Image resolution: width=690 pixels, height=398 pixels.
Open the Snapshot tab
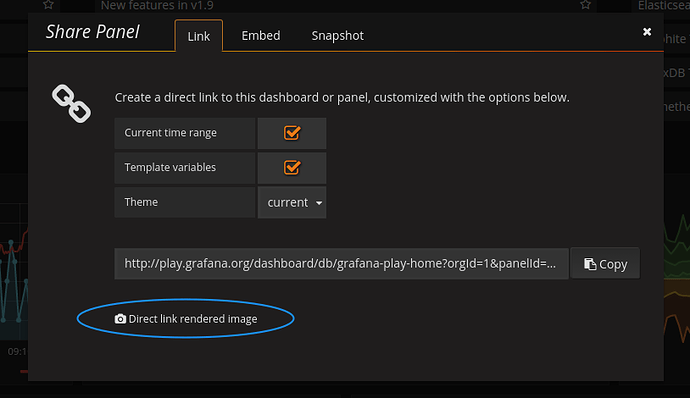(x=338, y=36)
